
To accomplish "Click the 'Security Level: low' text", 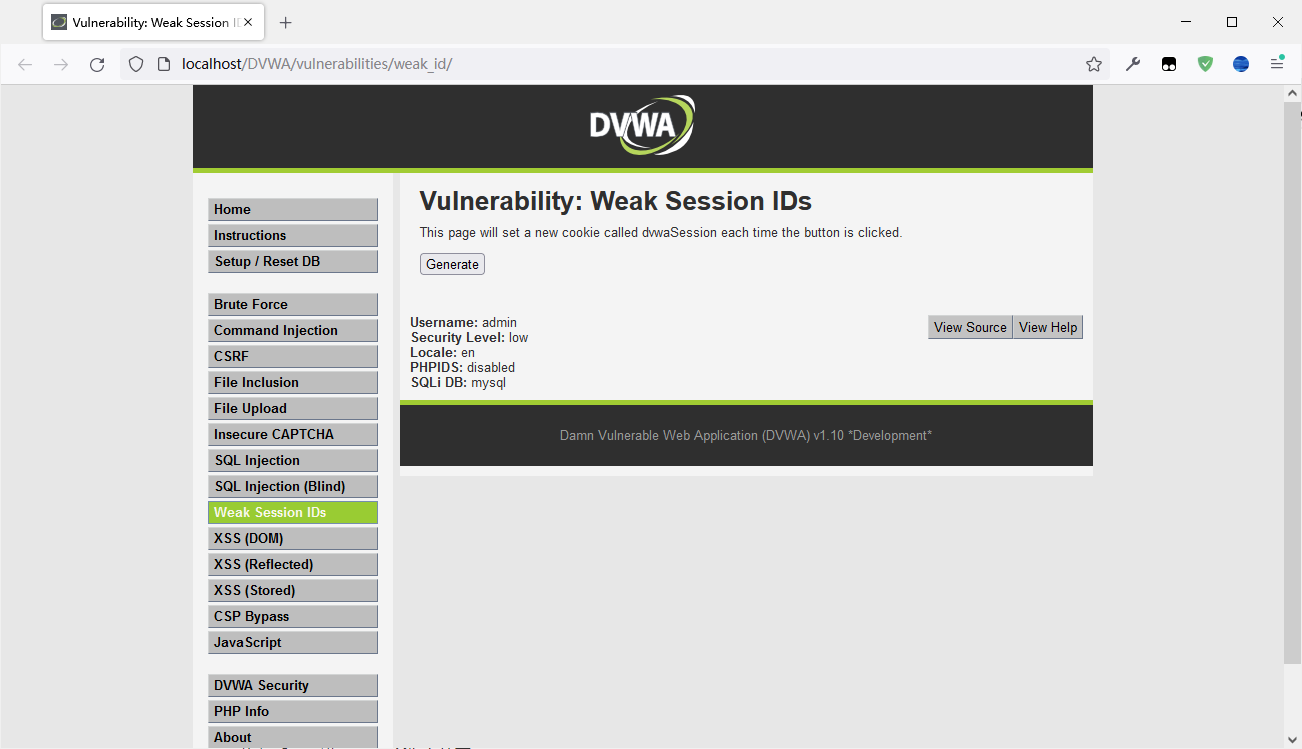I will click(469, 338).
